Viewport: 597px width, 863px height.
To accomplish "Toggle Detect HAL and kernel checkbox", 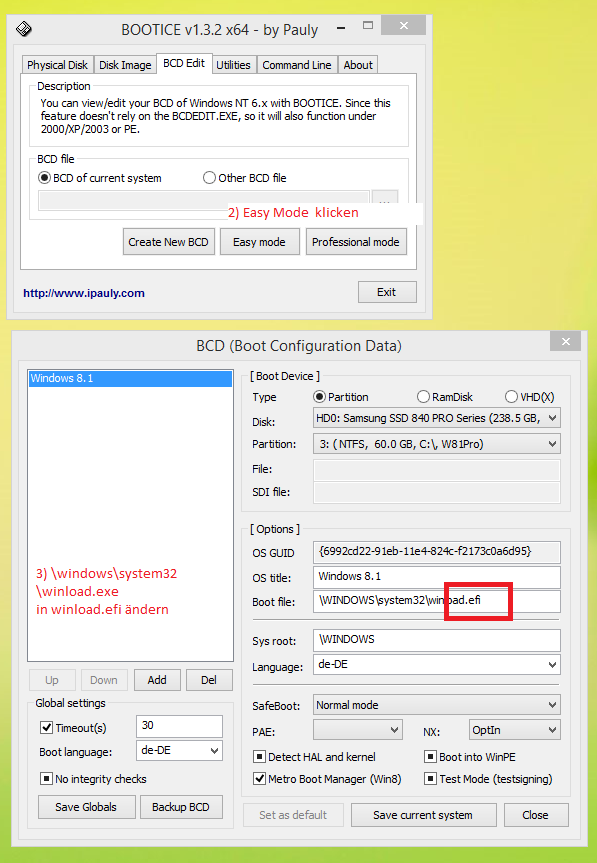I will (x=314, y=757).
